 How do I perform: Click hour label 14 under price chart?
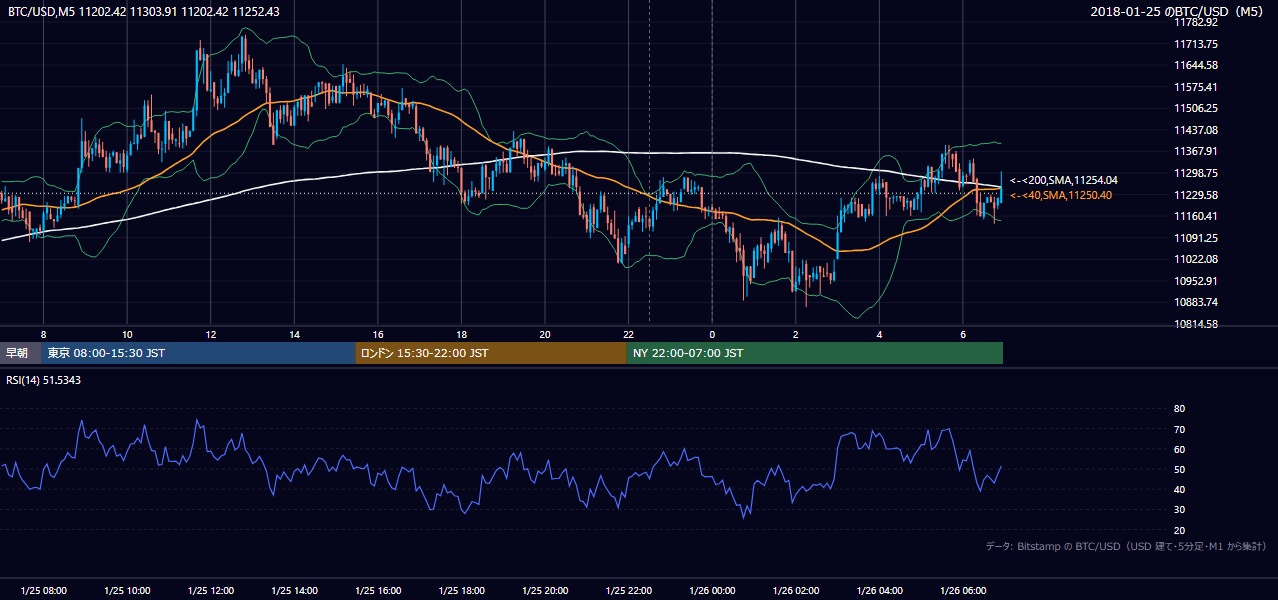point(294,334)
